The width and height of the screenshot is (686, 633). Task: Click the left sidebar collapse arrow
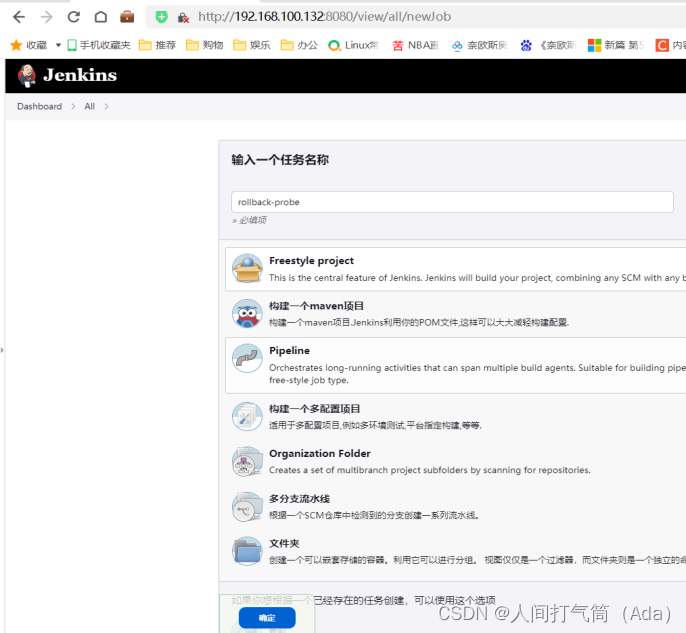[x=2, y=350]
